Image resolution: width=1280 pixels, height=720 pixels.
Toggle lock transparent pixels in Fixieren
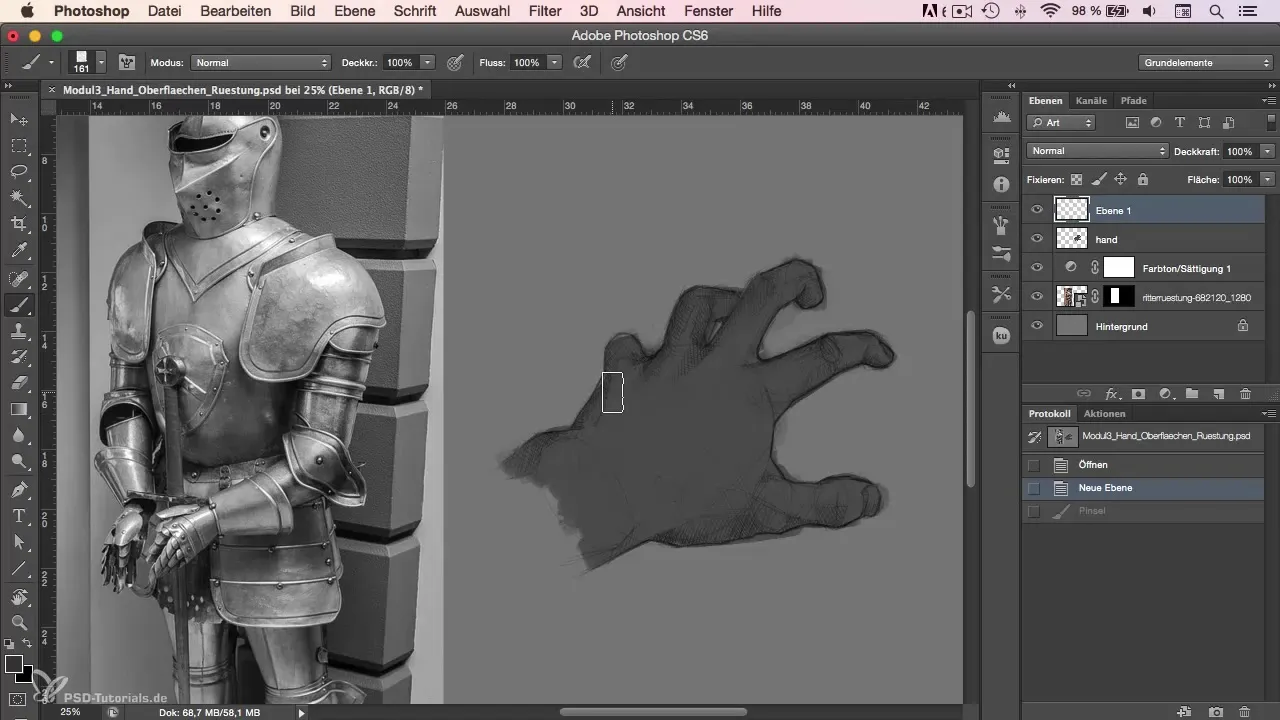[1076, 179]
